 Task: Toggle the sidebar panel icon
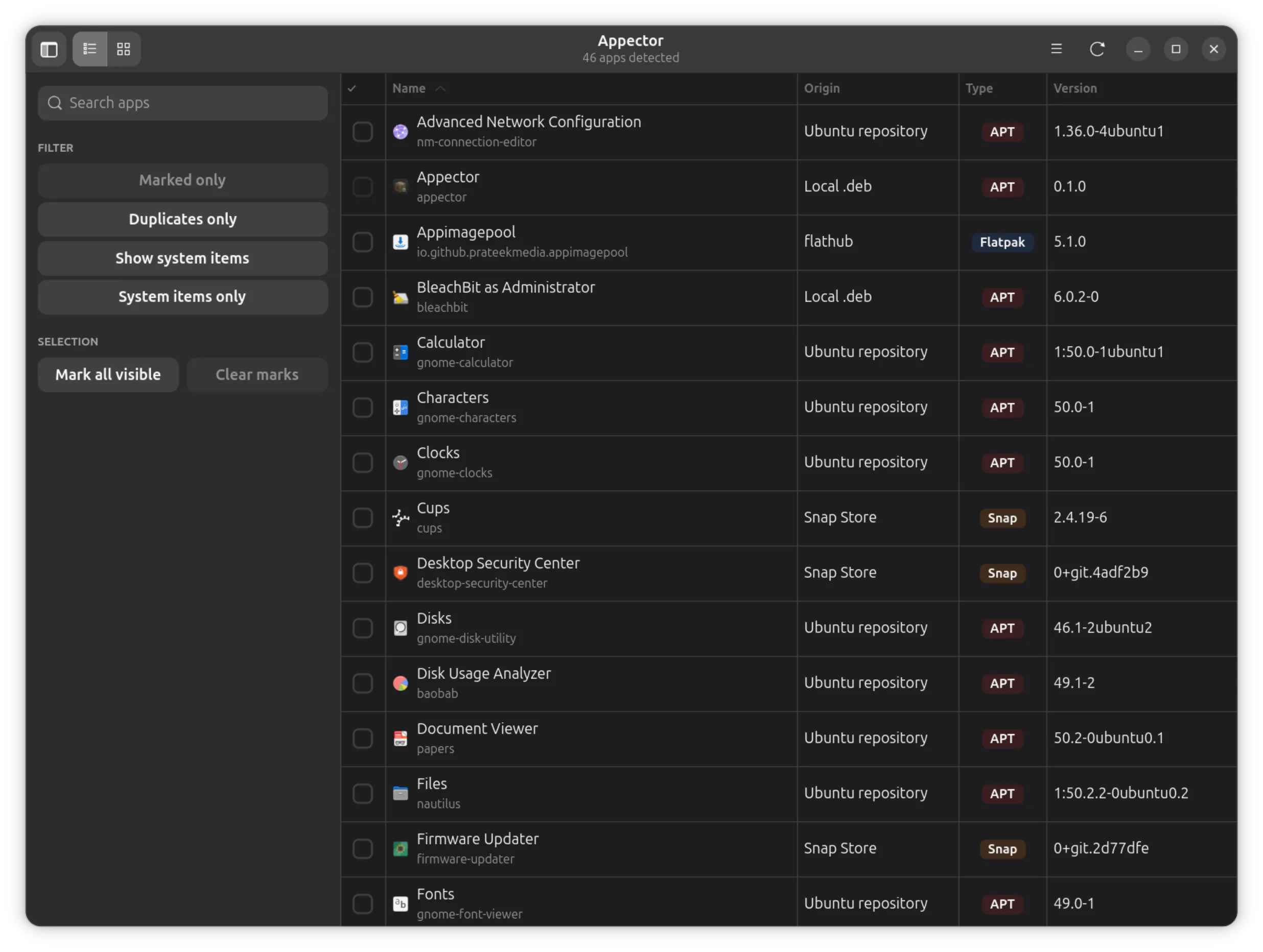(49, 49)
